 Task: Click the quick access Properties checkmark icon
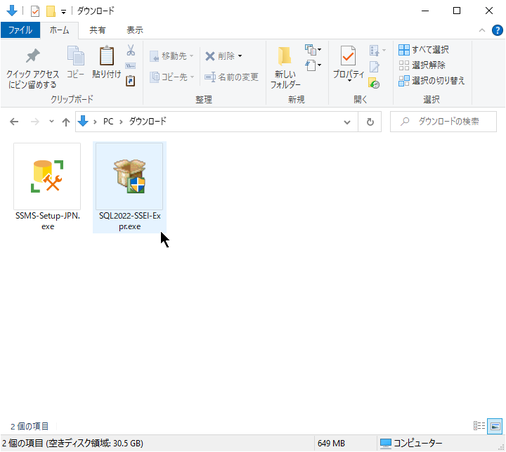pyautogui.click(x=35, y=11)
